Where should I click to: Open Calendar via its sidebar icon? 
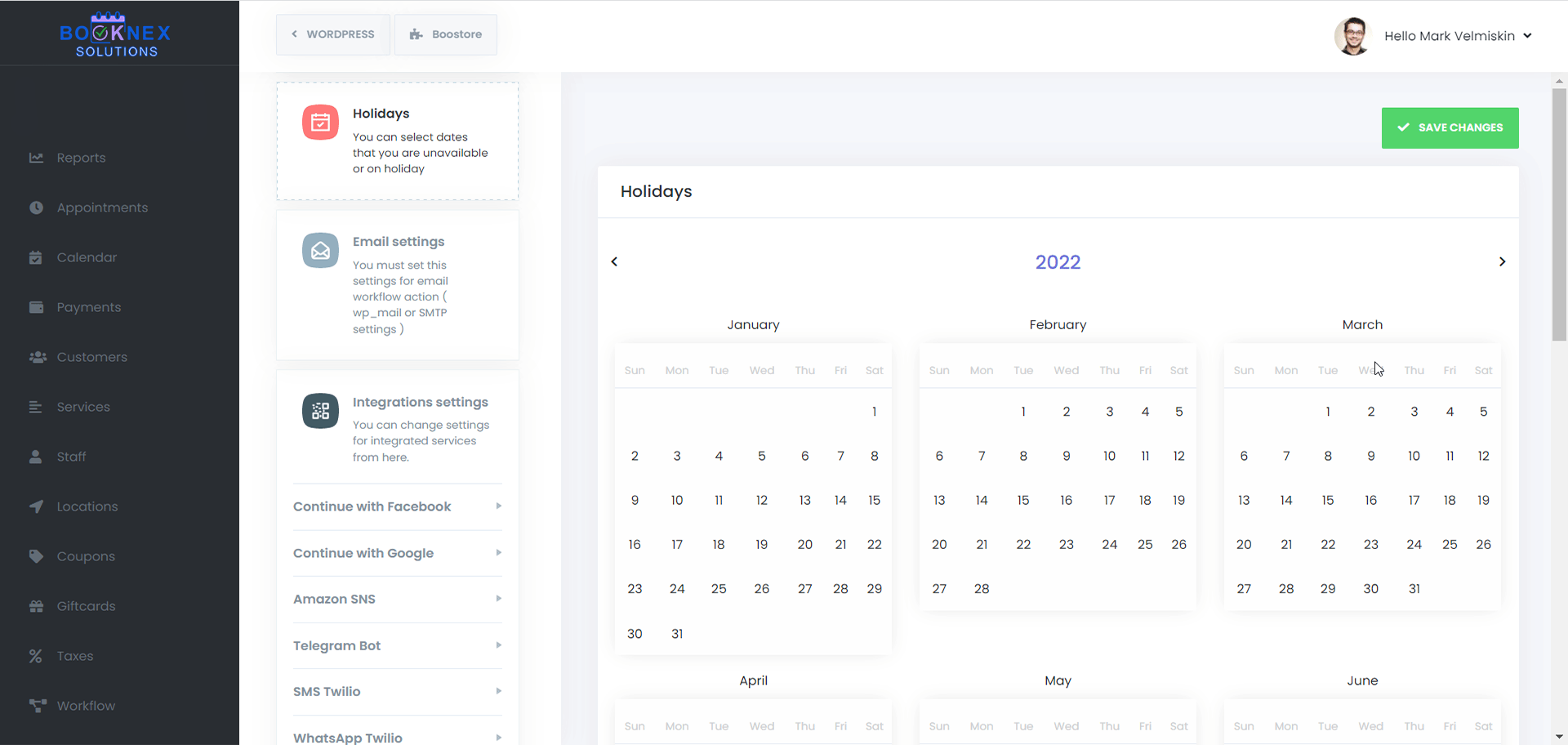pos(36,257)
